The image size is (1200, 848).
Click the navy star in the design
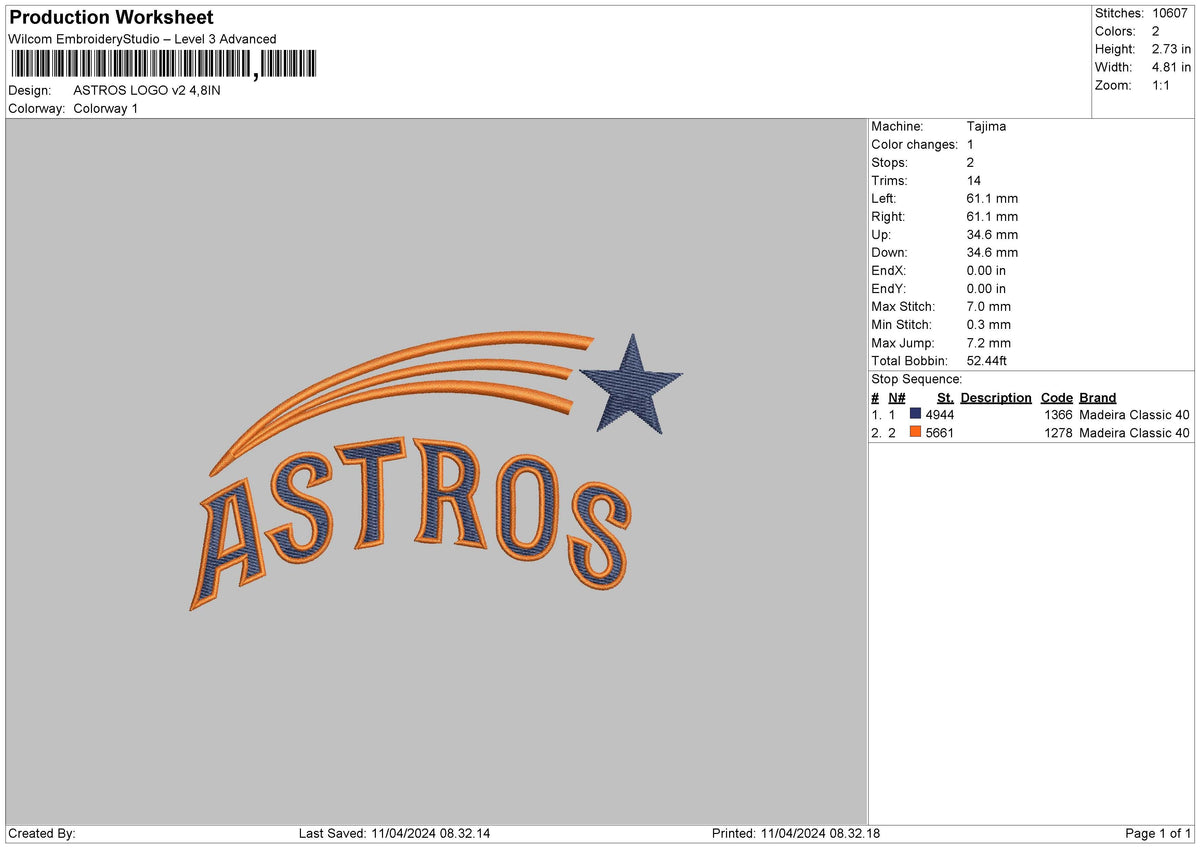(x=631, y=384)
